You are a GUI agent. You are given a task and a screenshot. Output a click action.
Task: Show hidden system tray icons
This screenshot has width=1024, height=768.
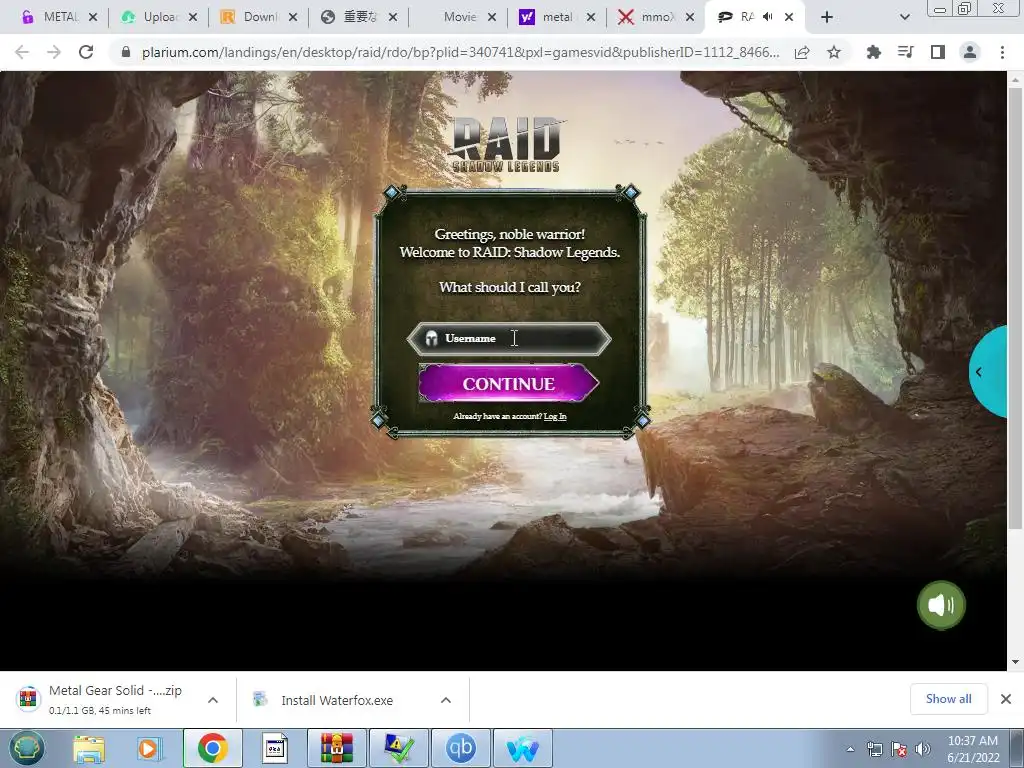click(x=850, y=749)
